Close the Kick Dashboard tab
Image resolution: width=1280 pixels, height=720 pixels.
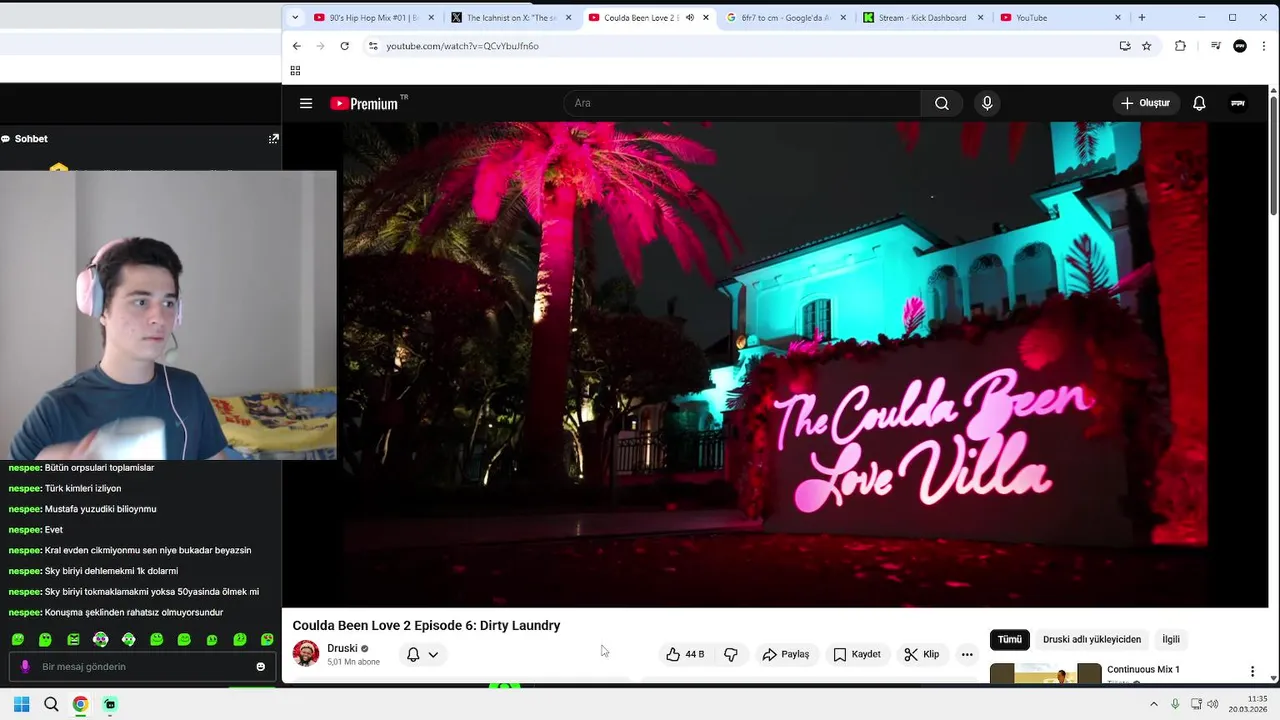point(980,17)
